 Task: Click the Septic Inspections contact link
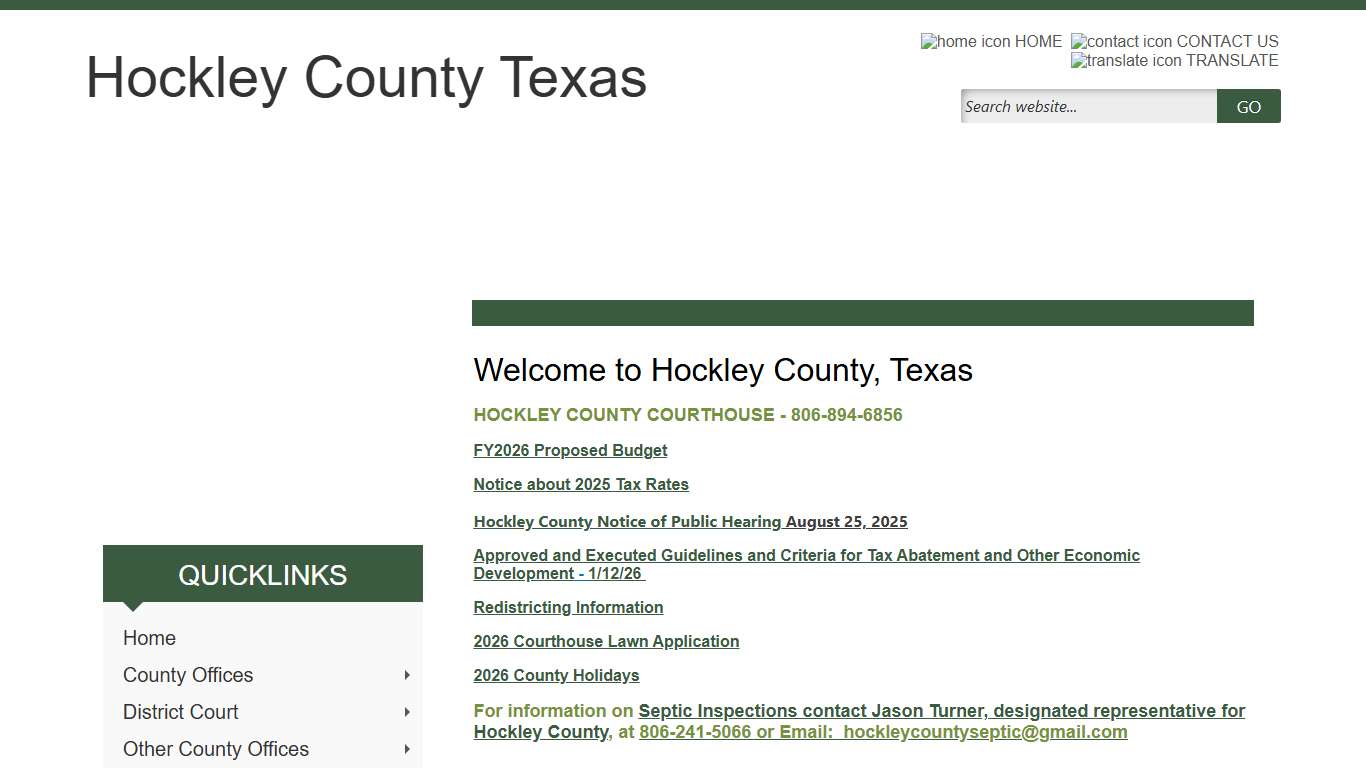[941, 710]
